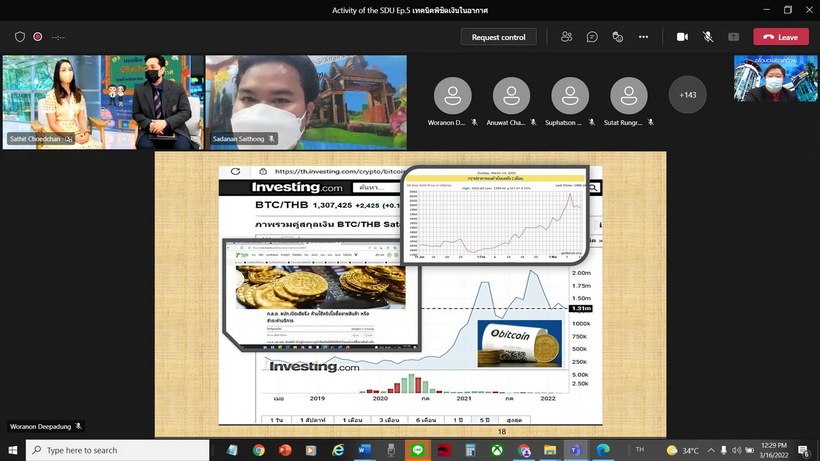Image resolution: width=820 pixels, height=461 pixels.
Task: Open Google Chrome from the taskbar
Action: coord(259,450)
